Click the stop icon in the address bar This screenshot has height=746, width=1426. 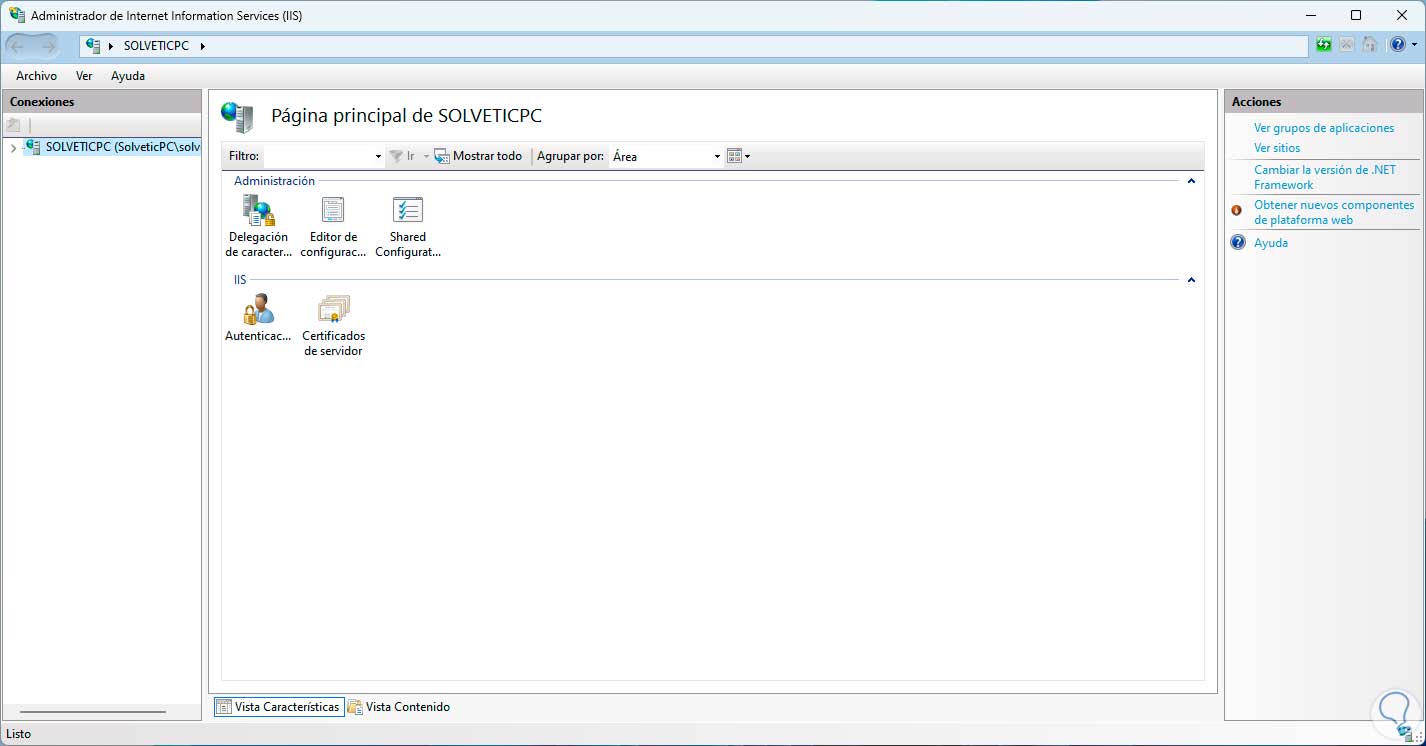coord(1347,45)
